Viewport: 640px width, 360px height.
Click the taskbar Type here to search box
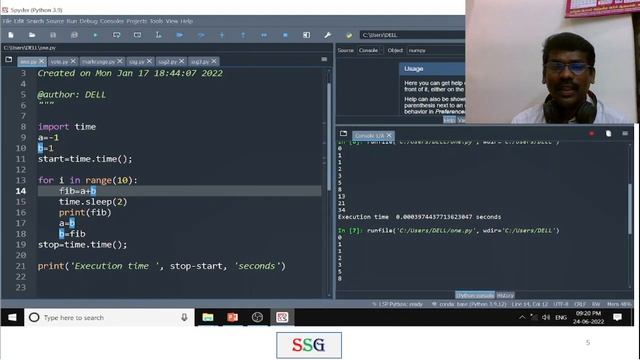(109, 317)
